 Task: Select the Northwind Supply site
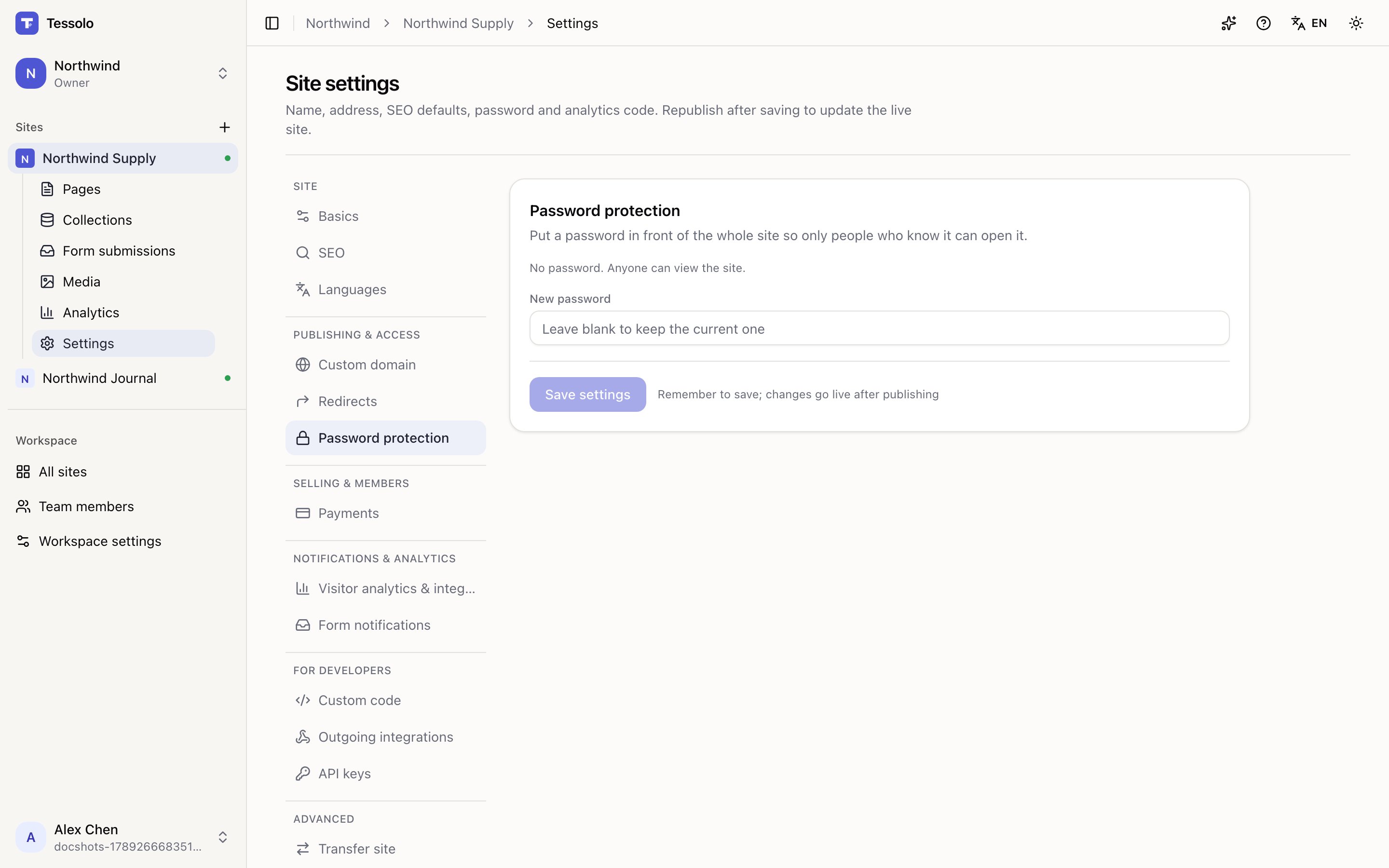point(123,158)
